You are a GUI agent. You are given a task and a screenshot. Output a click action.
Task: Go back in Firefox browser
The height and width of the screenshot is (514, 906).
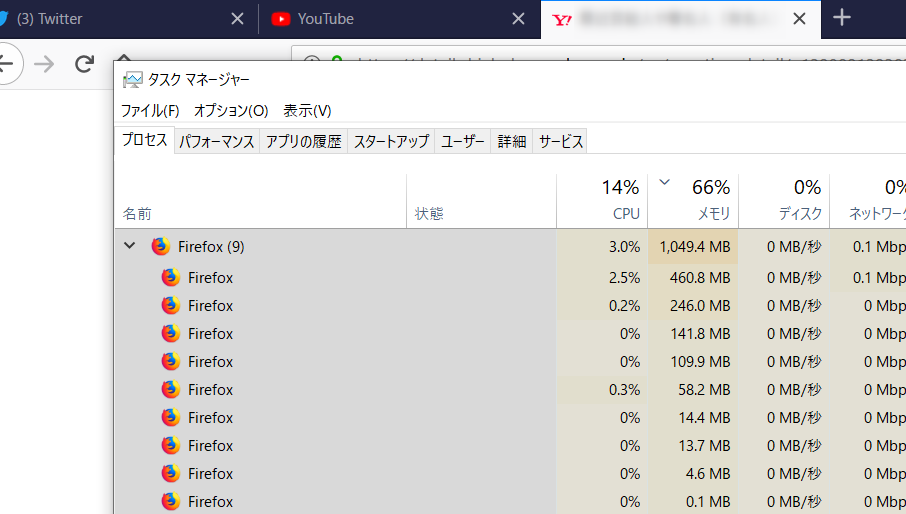point(6,64)
